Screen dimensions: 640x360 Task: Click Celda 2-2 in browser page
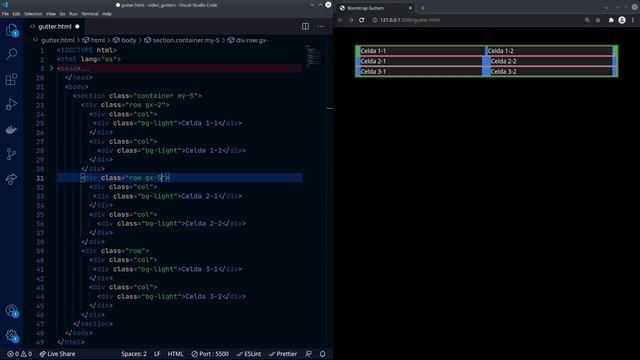coord(503,61)
